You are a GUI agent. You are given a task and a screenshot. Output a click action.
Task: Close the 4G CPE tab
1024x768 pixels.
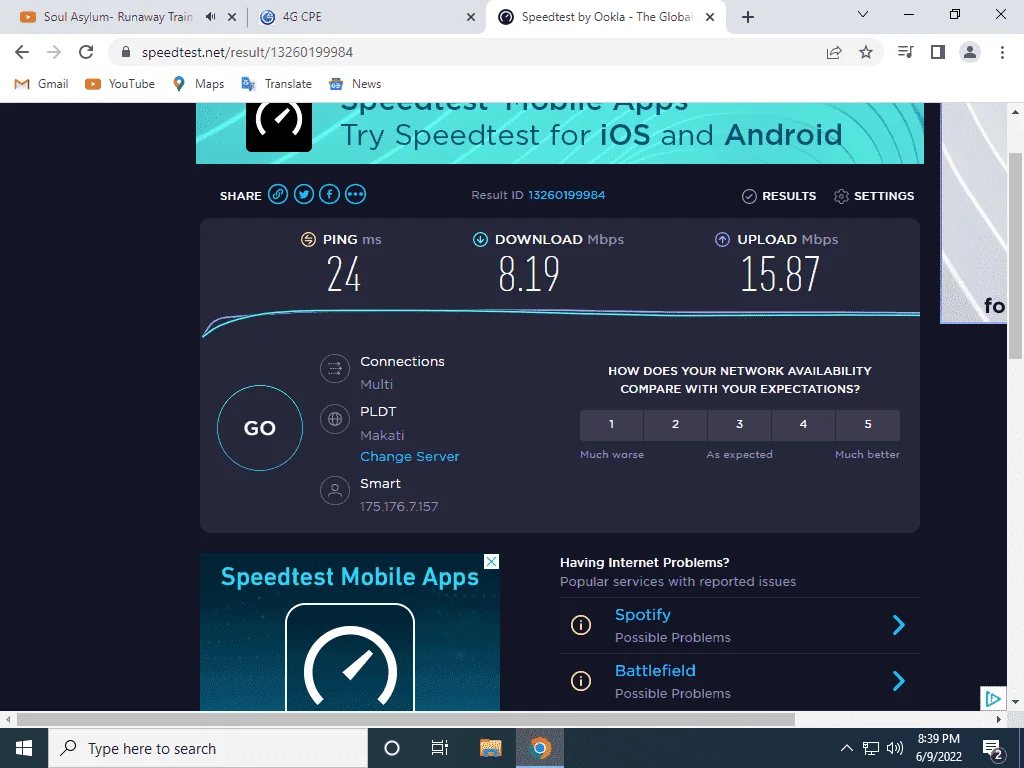pyautogui.click(x=471, y=18)
